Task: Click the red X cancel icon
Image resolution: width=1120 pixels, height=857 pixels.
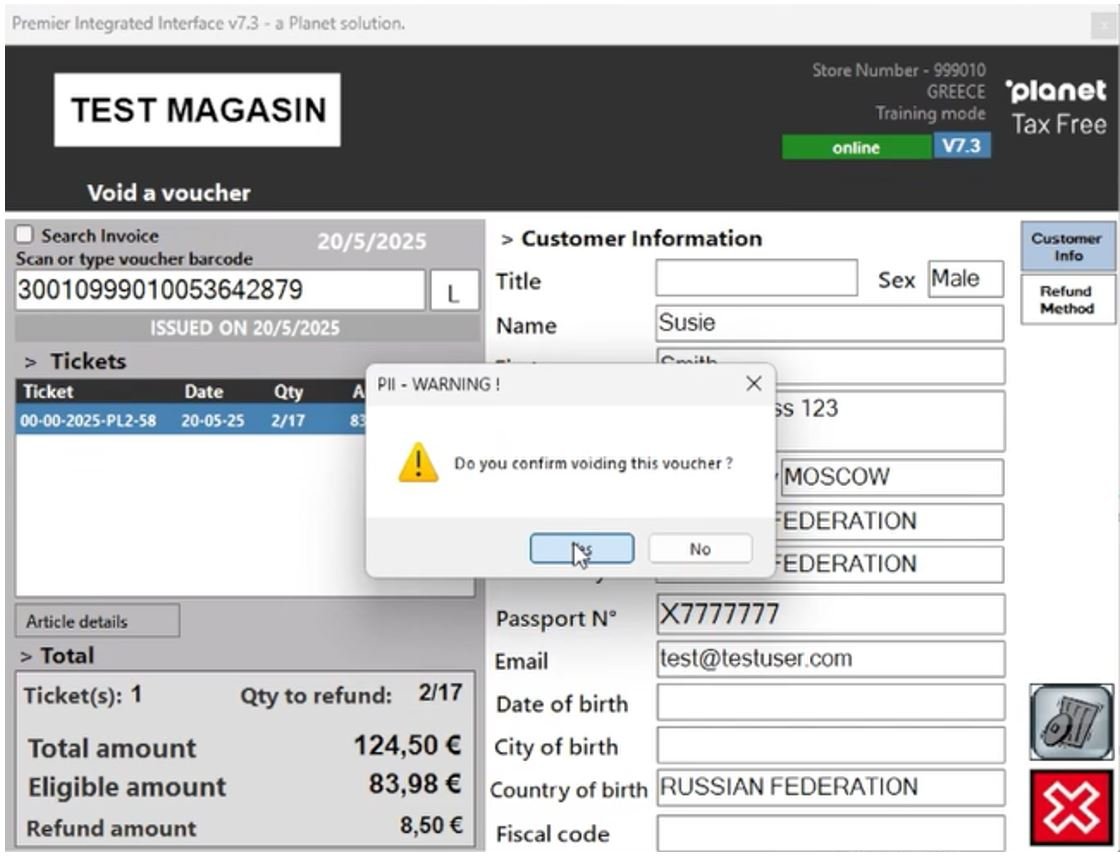Action: (1070, 807)
